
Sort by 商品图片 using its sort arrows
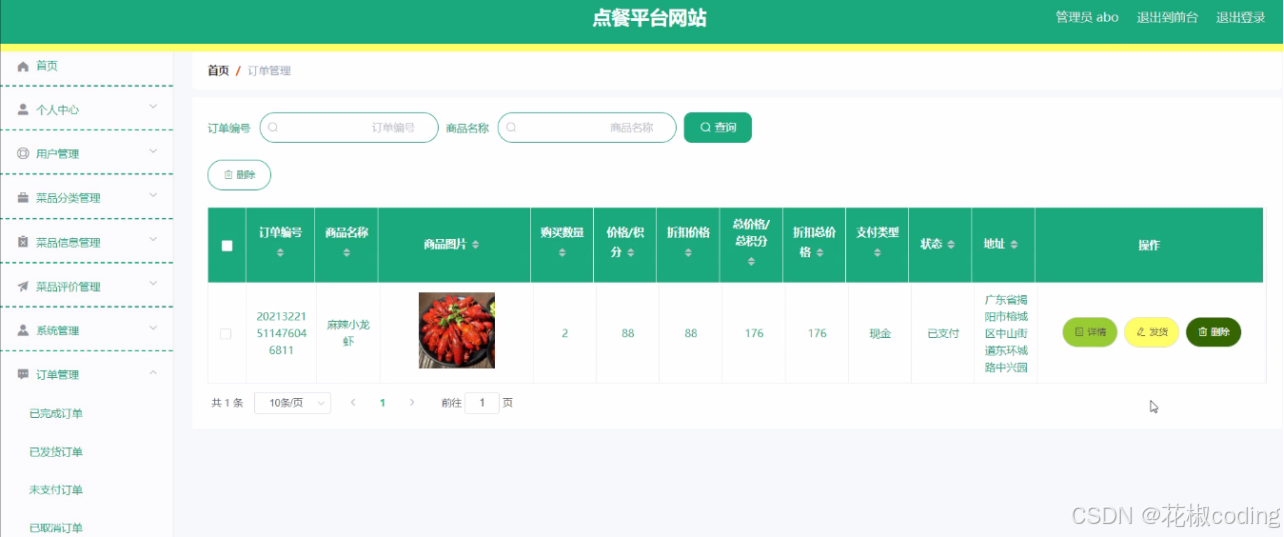(x=475, y=245)
